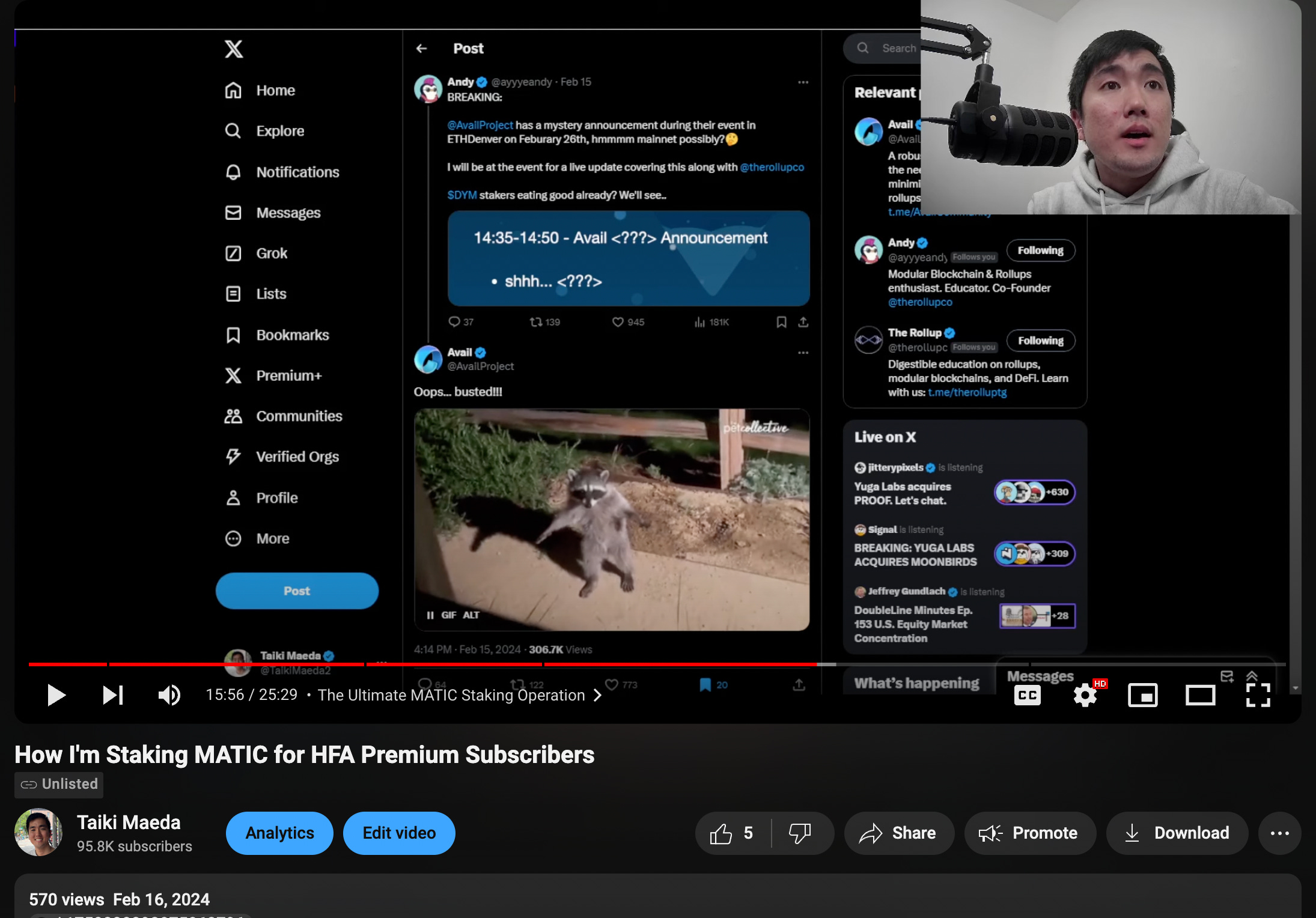Share this video
Viewport: 1316px width, 918px height.
pyautogui.click(x=898, y=833)
